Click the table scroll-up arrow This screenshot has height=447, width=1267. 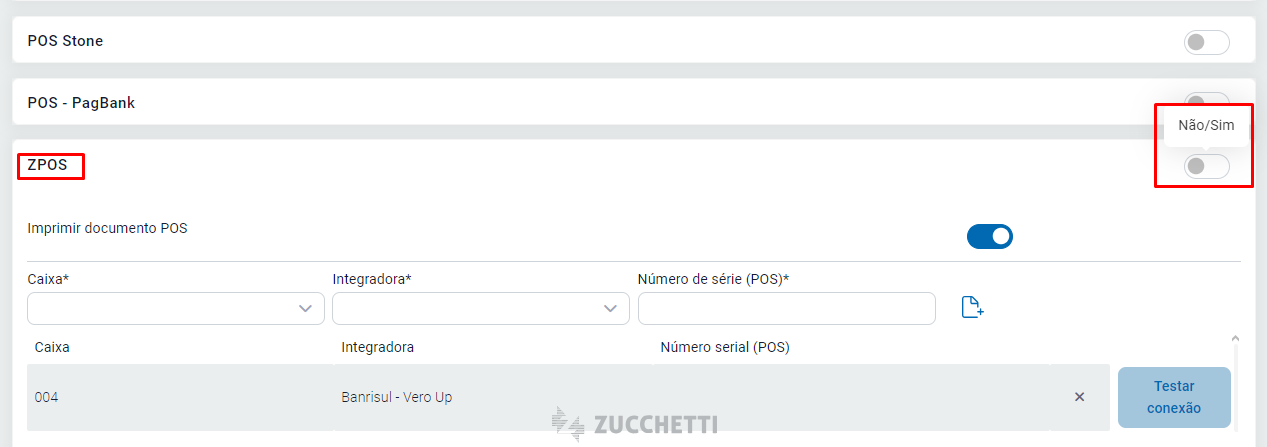pyautogui.click(x=1234, y=339)
